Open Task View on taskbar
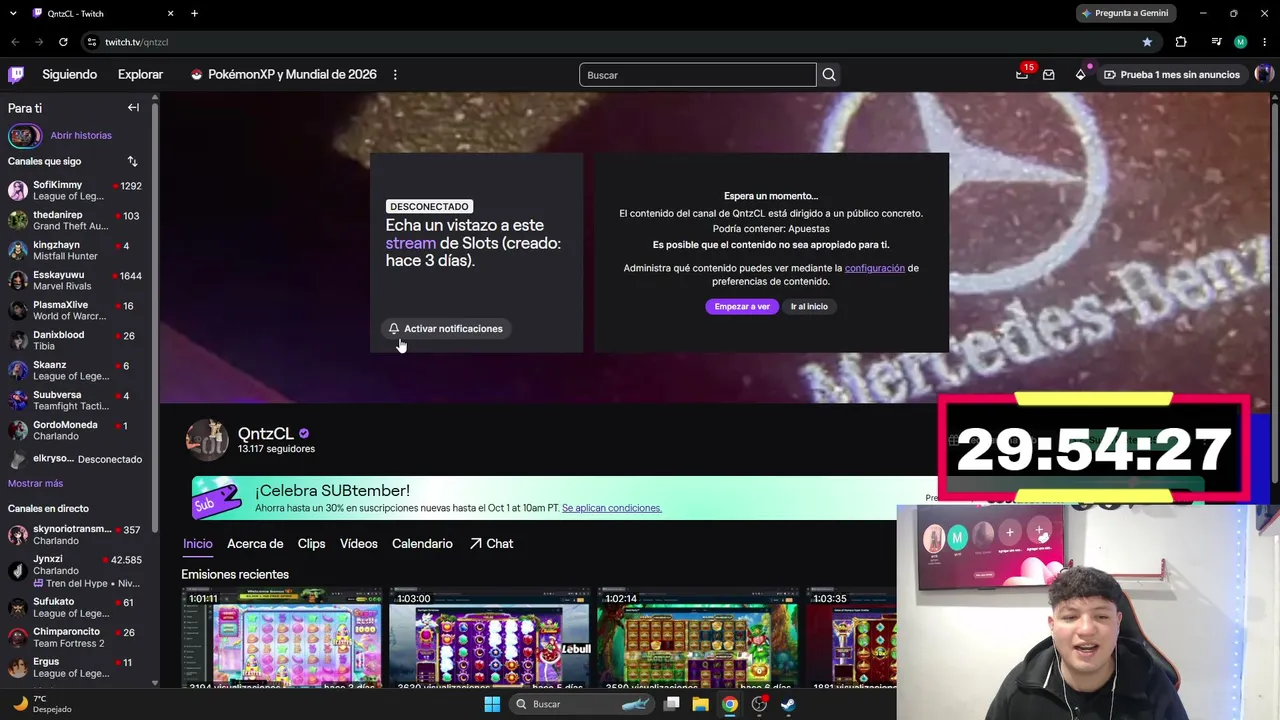Screen dimensions: 1280x720 (672, 704)
